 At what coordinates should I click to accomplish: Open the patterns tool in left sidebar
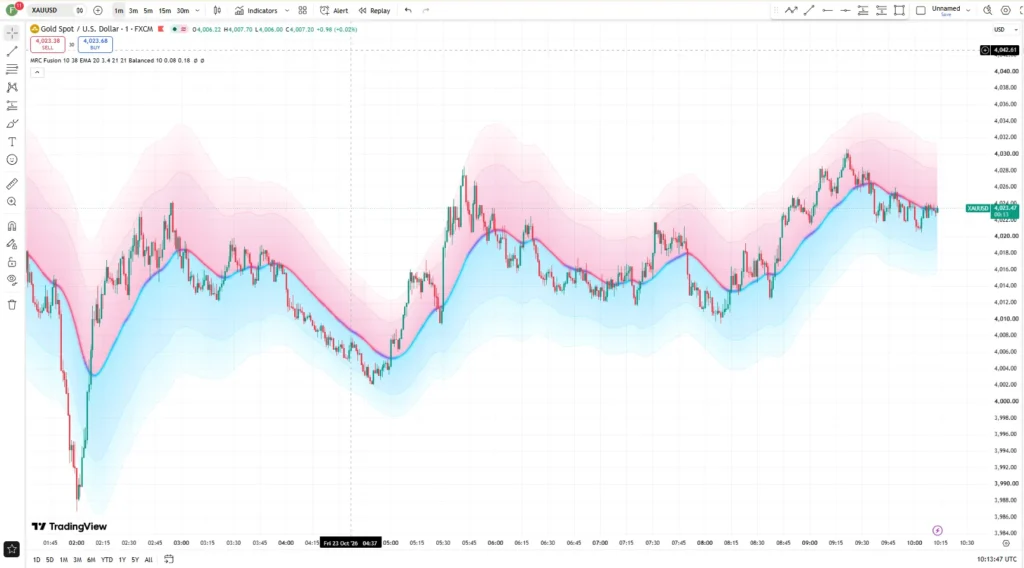click(x=12, y=87)
